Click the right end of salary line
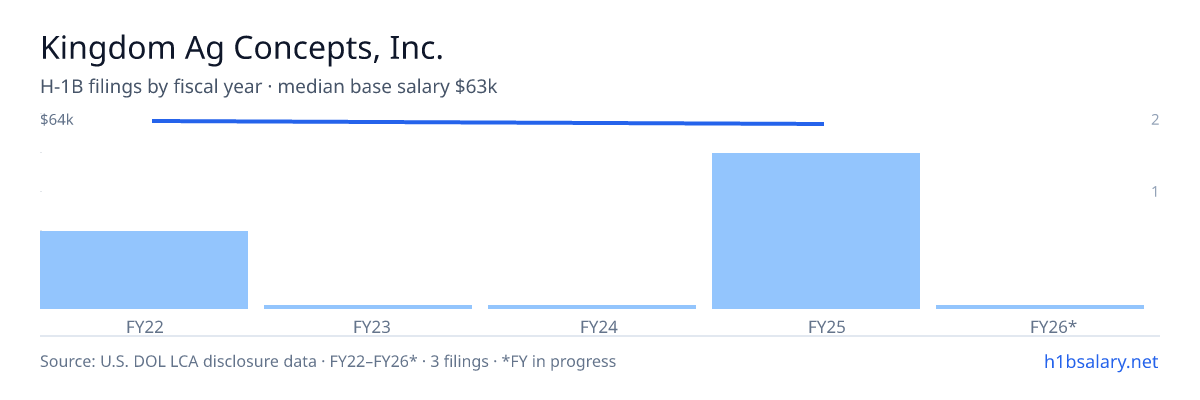The width and height of the screenshot is (1200, 400). (x=823, y=124)
